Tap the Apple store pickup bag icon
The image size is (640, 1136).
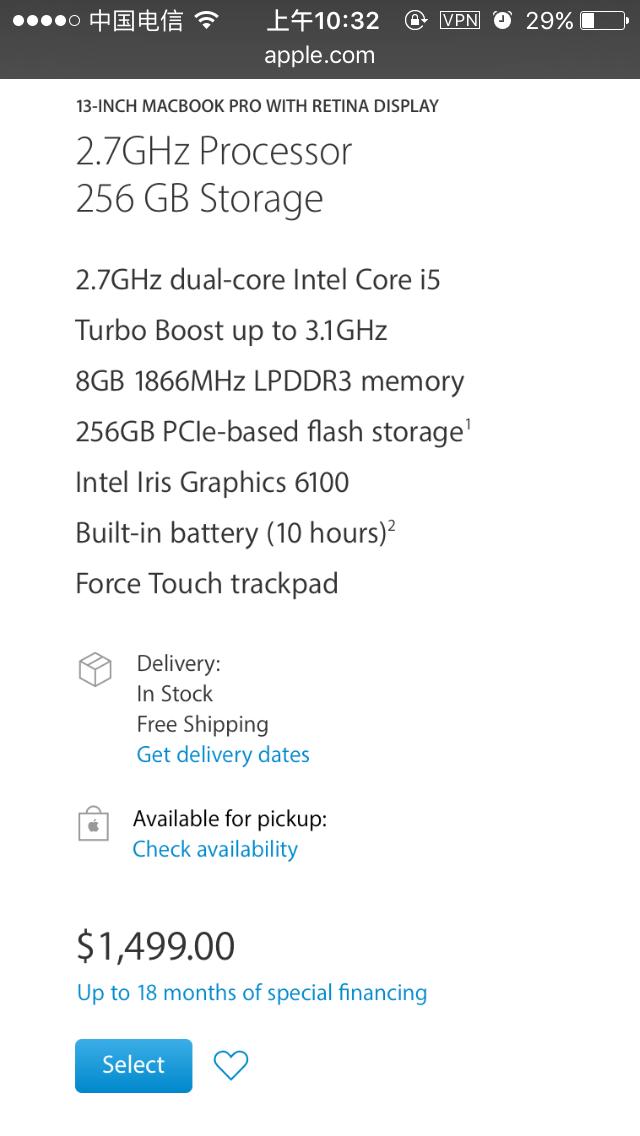coord(93,826)
